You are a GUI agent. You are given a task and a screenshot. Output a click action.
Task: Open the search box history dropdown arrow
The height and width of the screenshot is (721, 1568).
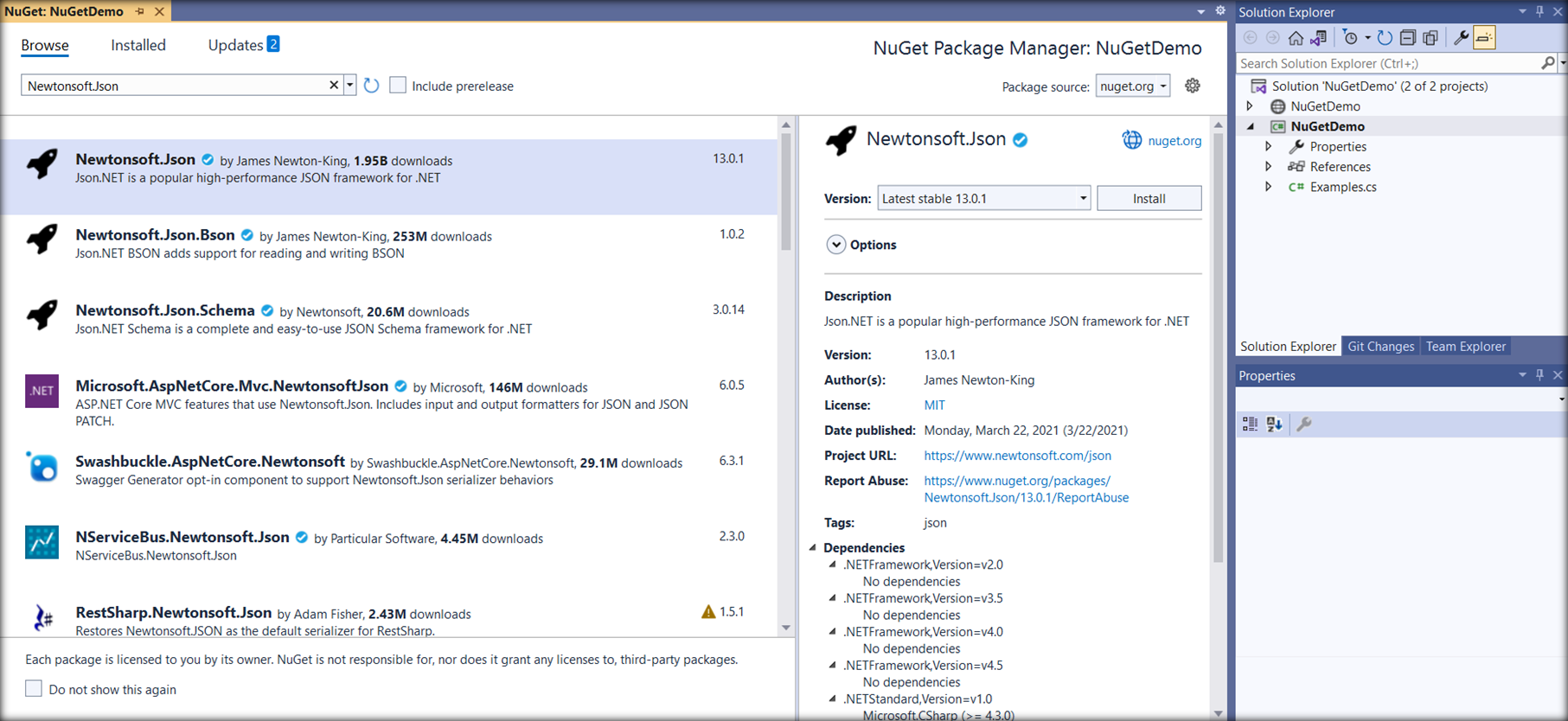point(349,85)
